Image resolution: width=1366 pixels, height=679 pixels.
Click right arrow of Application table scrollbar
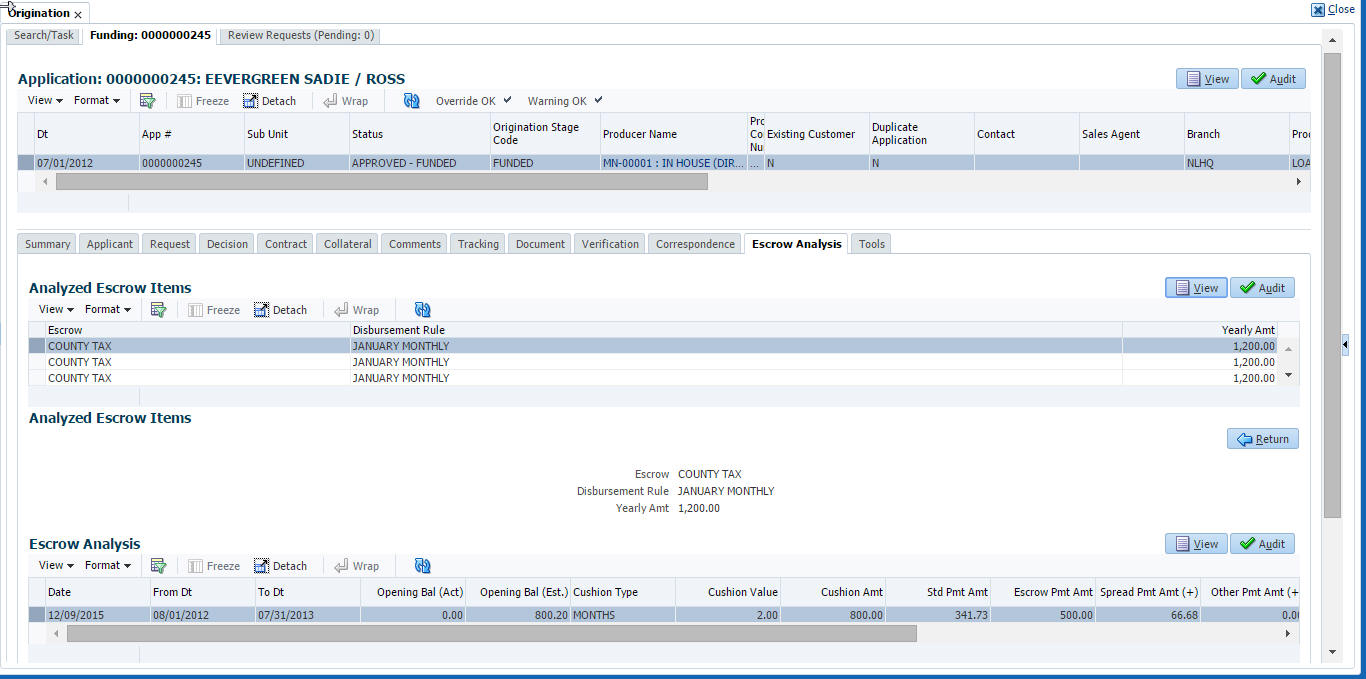[1299, 182]
